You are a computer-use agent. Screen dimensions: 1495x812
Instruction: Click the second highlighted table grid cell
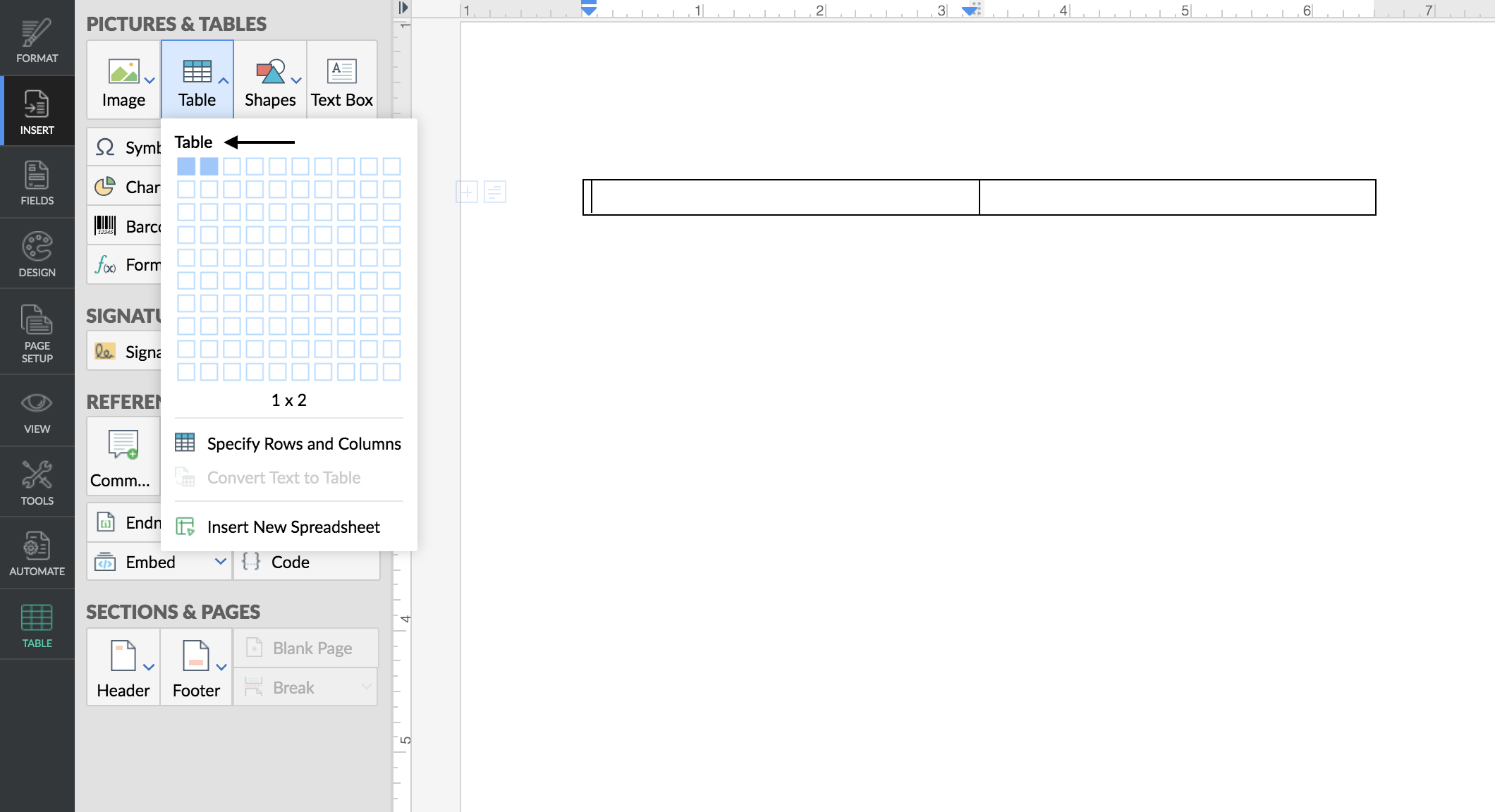(209, 166)
